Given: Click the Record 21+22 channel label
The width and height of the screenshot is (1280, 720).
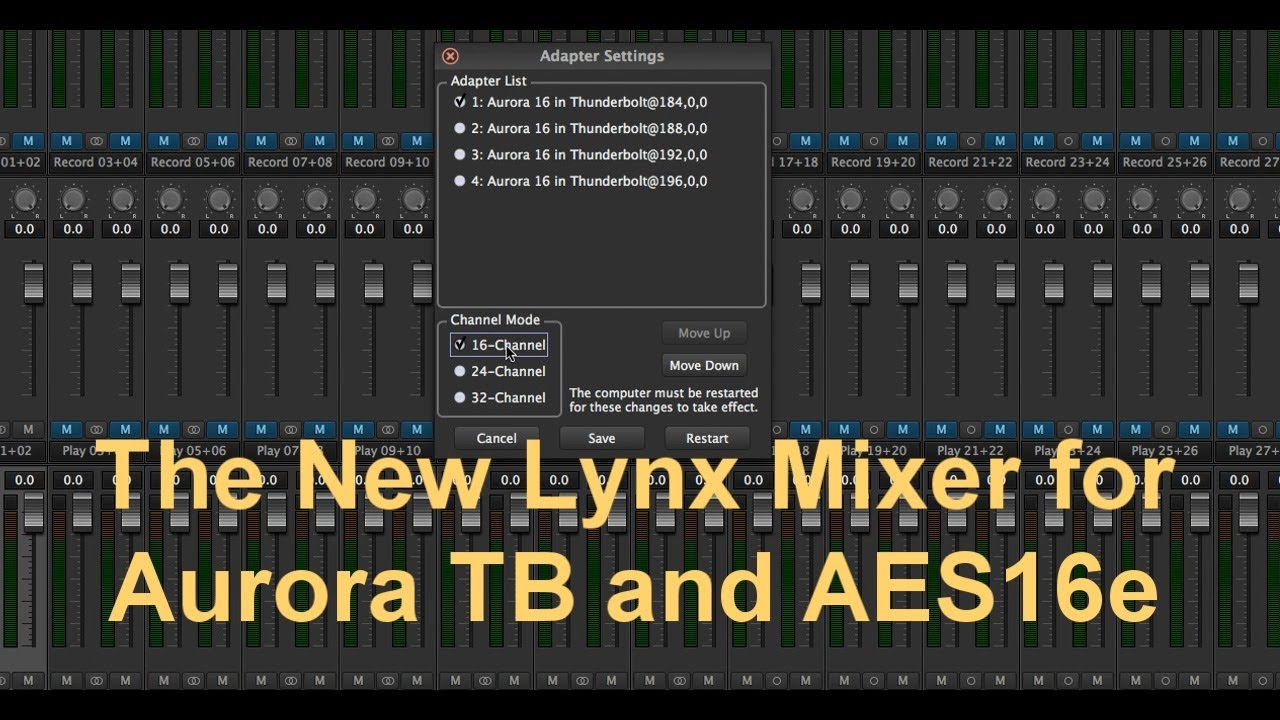Looking at the screenshot, I should click(x=970, y=162).
